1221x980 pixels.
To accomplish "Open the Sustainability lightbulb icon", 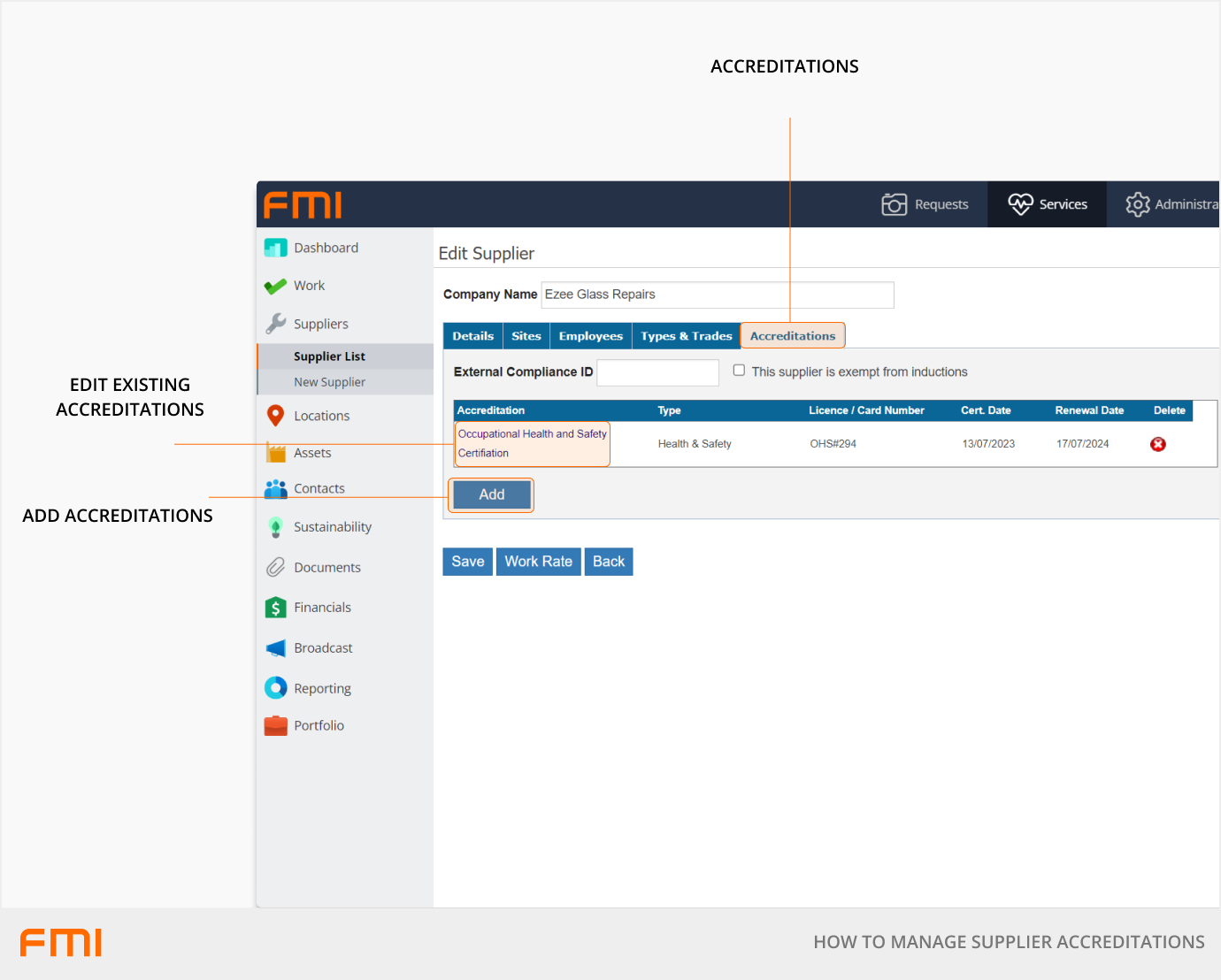I will 276,527.
